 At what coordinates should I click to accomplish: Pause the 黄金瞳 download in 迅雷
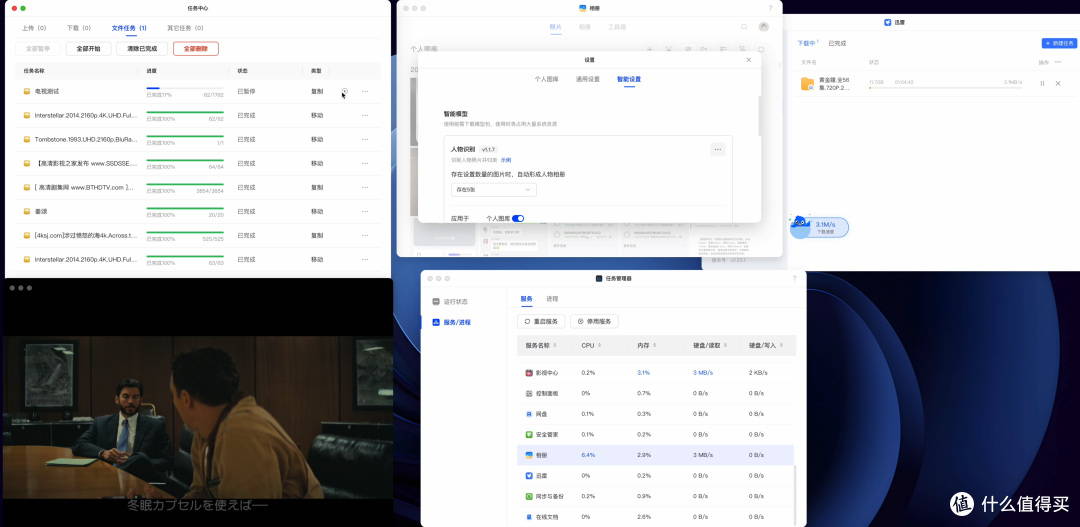click(1042, 83)
